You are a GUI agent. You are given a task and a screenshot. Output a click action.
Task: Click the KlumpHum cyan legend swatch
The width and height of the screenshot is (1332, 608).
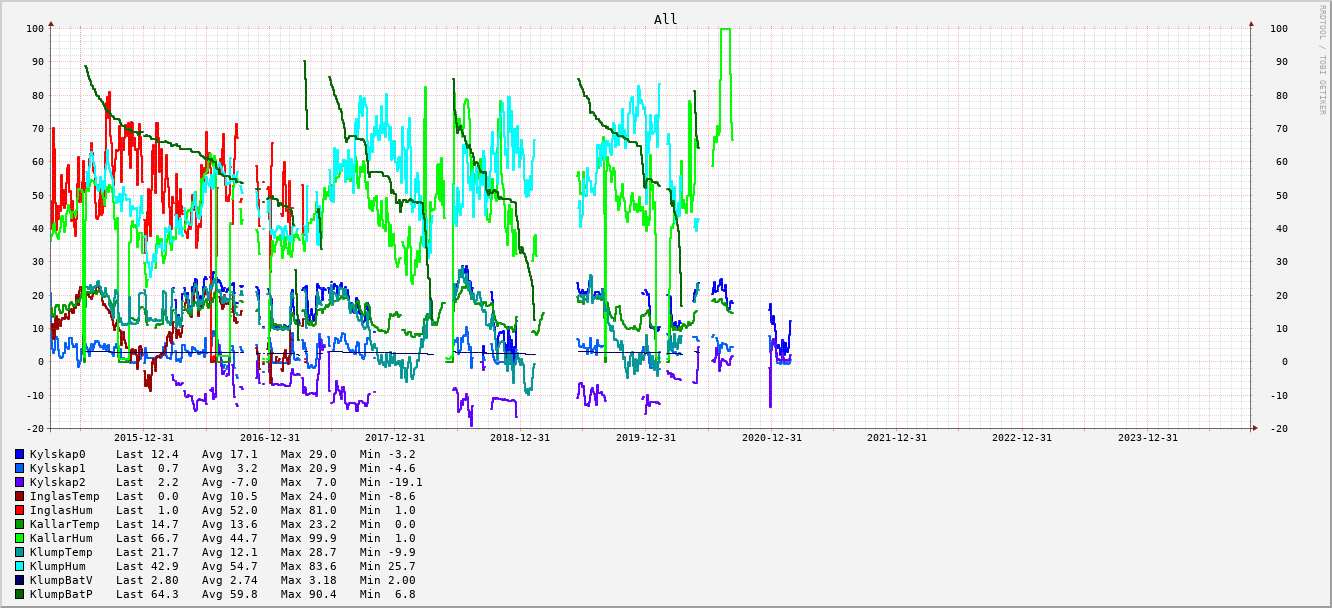(x=19, y=566)
